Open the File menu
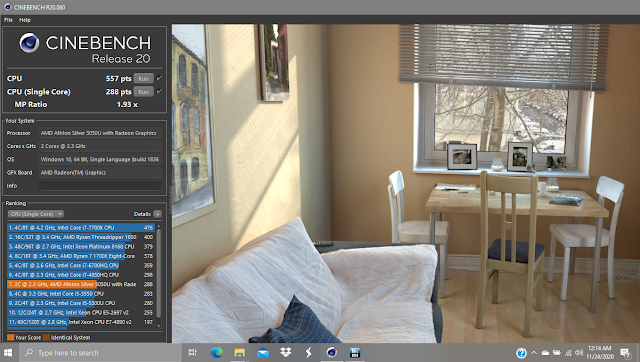This screenshot has height=362, width=640. tap(8, 20)
